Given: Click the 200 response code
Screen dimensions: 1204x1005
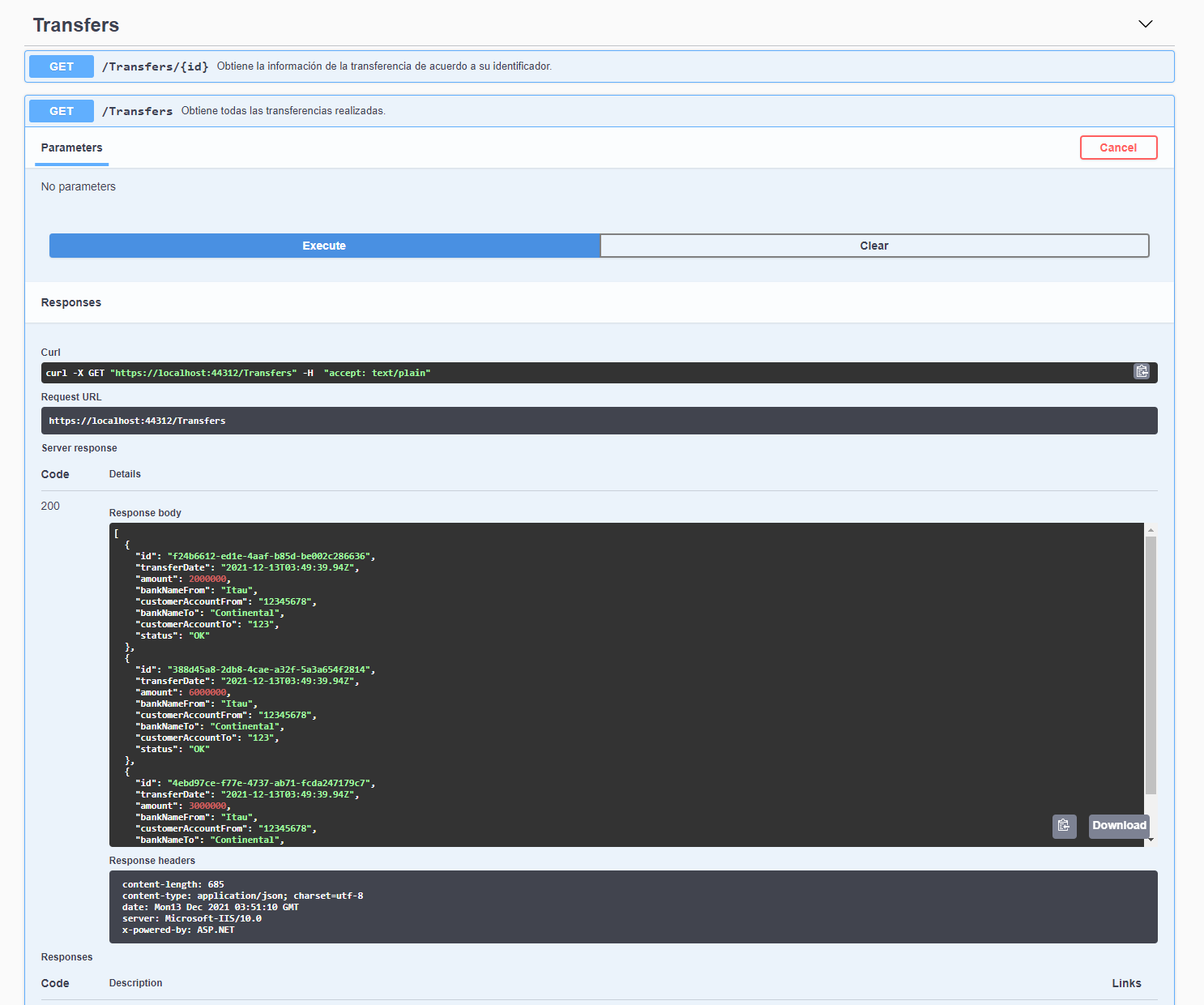Looking at the screenshot, I should 50,506.
